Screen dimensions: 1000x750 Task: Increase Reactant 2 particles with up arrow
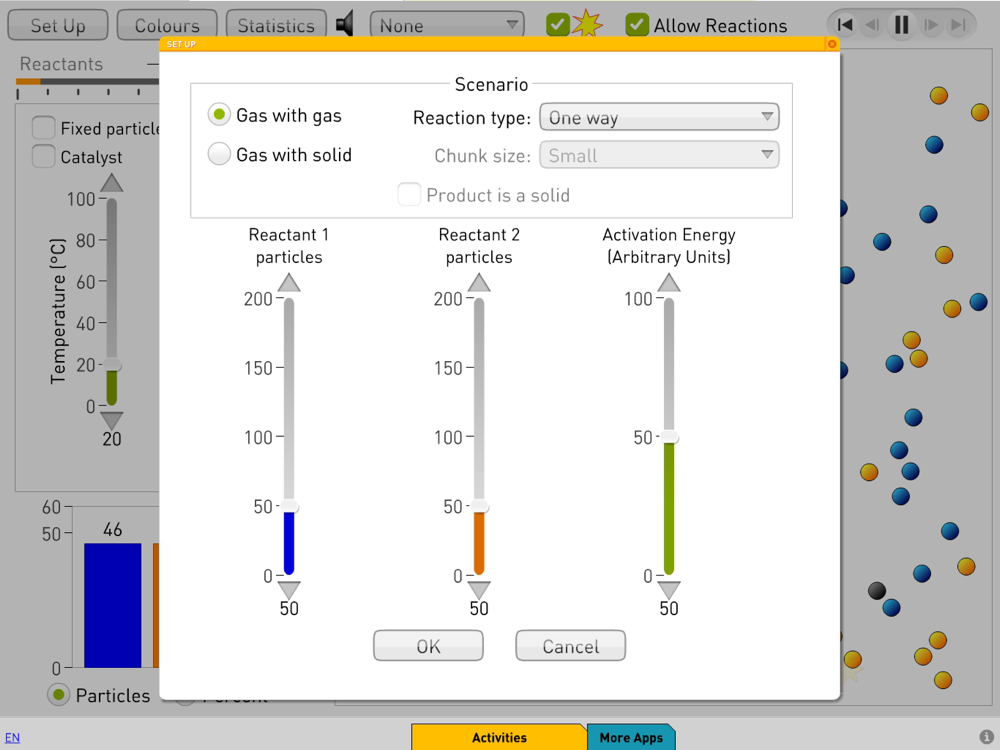[x=479, y=283]
